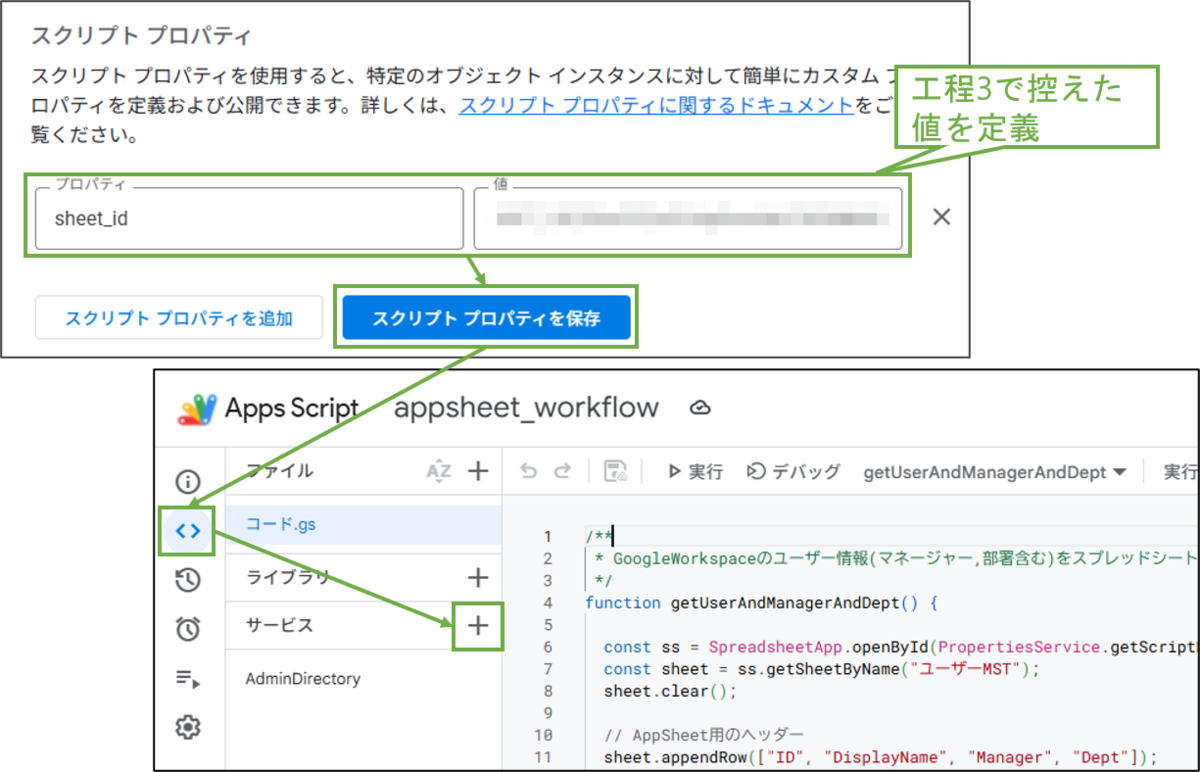The image size is (1200, 772).
Task: Click the プロパティ field containing sheet_id
Action: click(249, 218)
